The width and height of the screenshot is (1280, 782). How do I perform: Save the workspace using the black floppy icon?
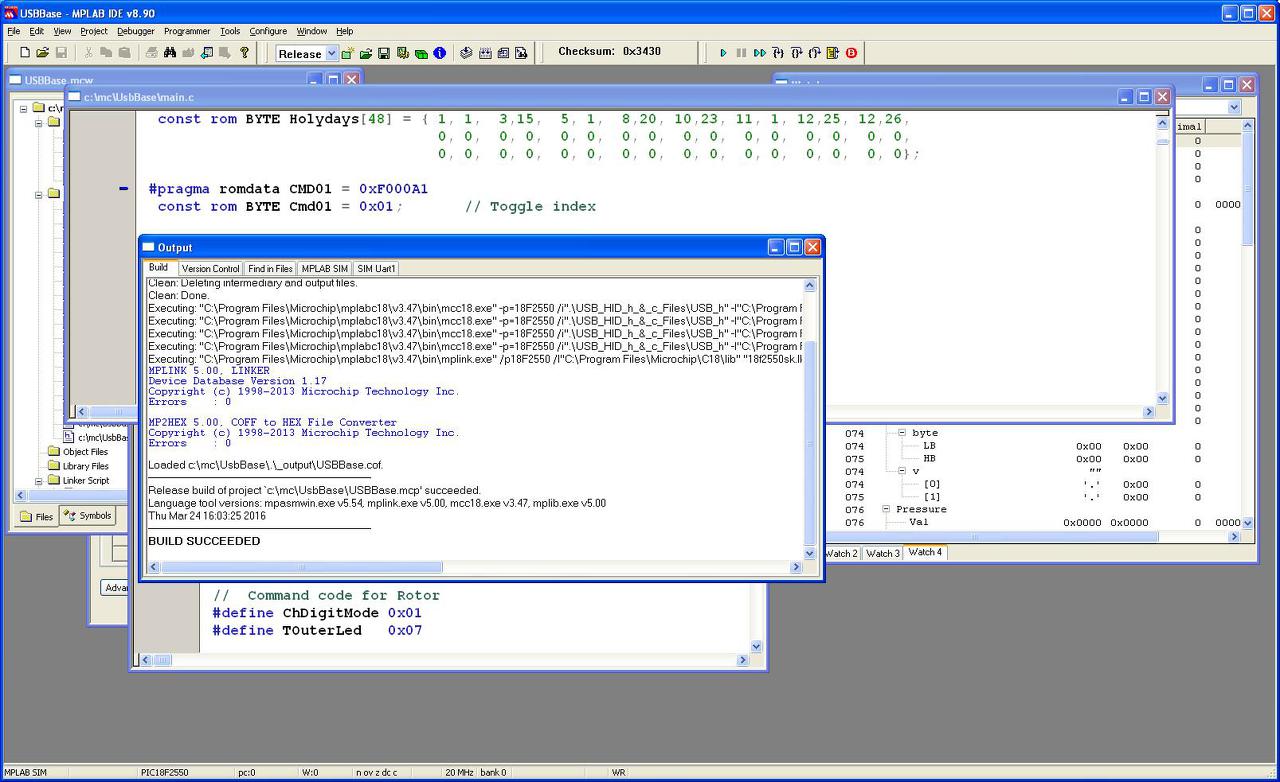click(x=384, y=53)
